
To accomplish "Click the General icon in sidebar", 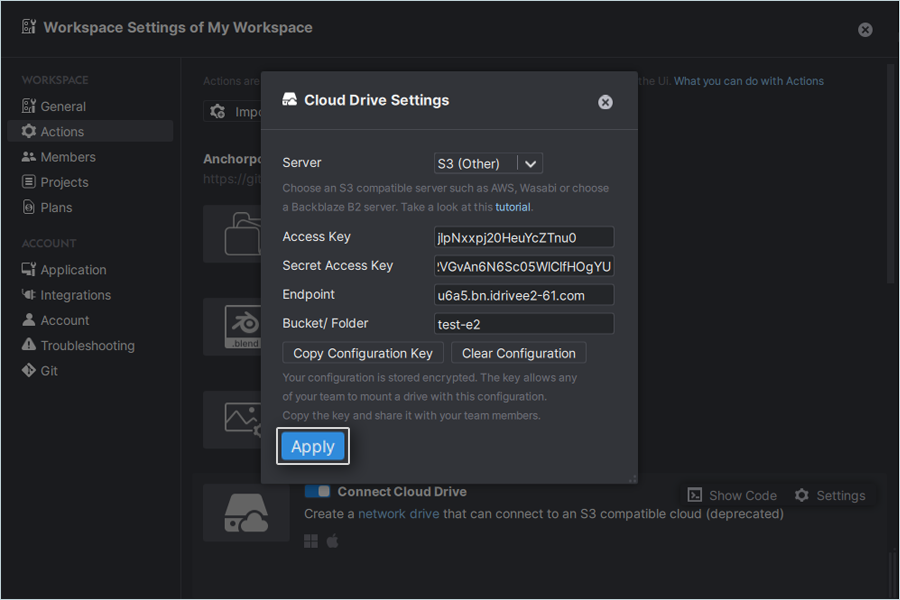I will point(29,106).
